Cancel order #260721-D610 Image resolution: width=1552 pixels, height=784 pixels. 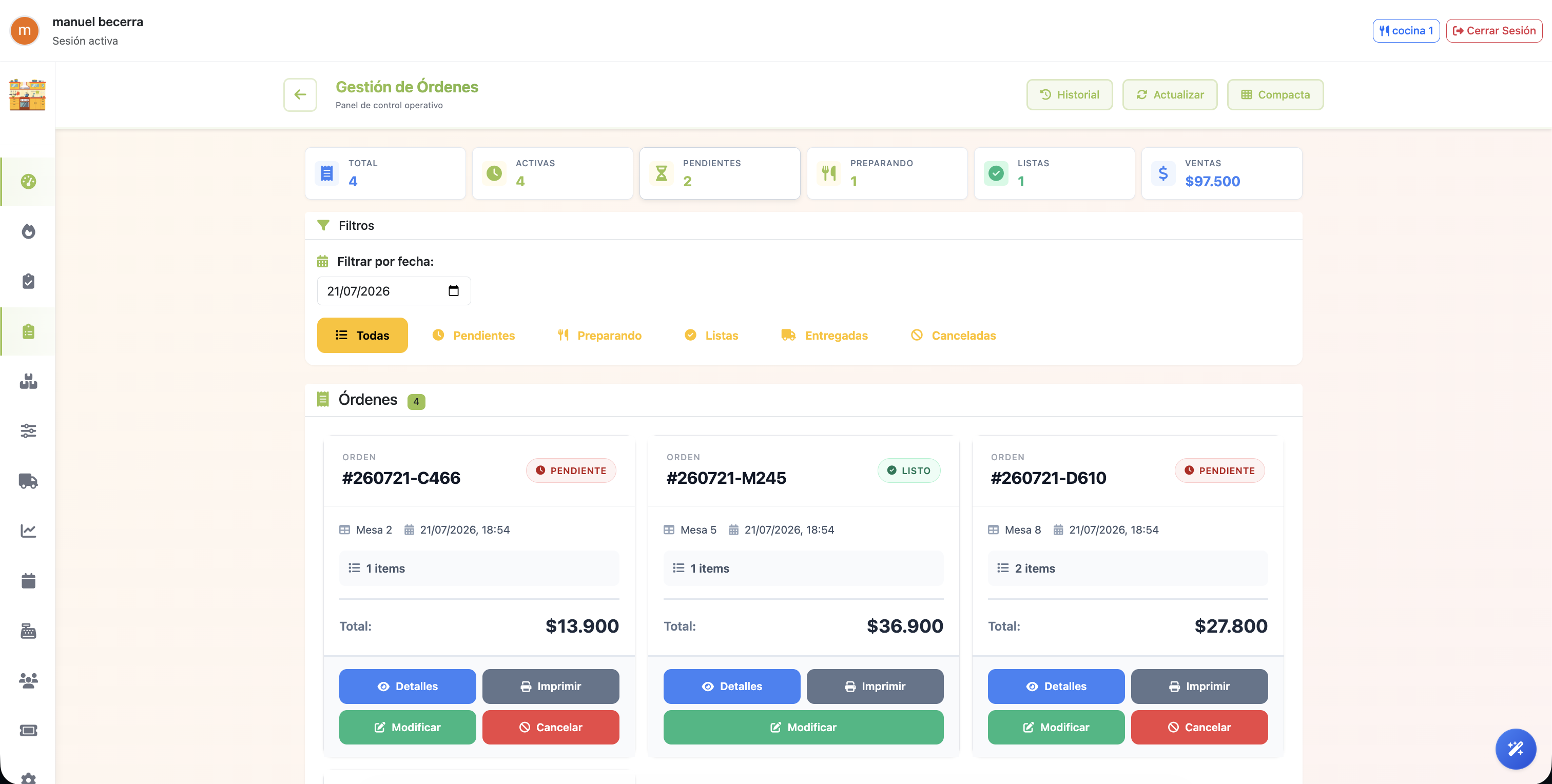(x=1199, y=728)
